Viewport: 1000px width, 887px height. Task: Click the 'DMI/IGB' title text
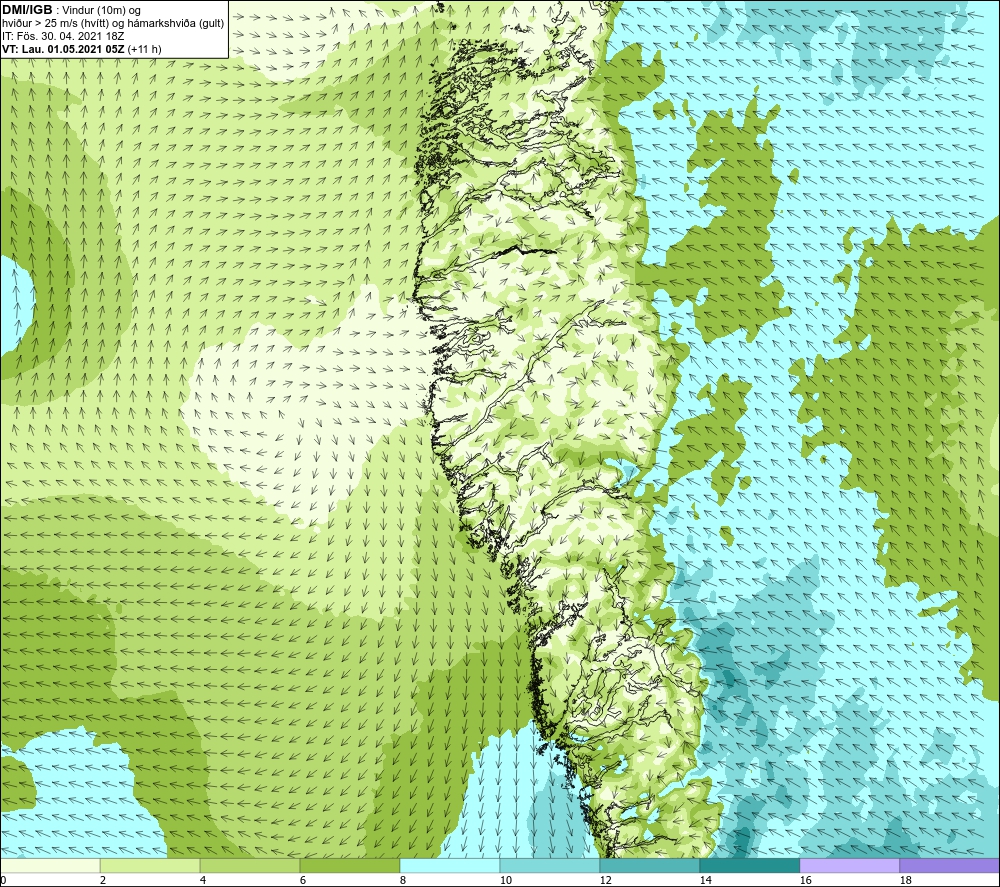tap(27, 10)
